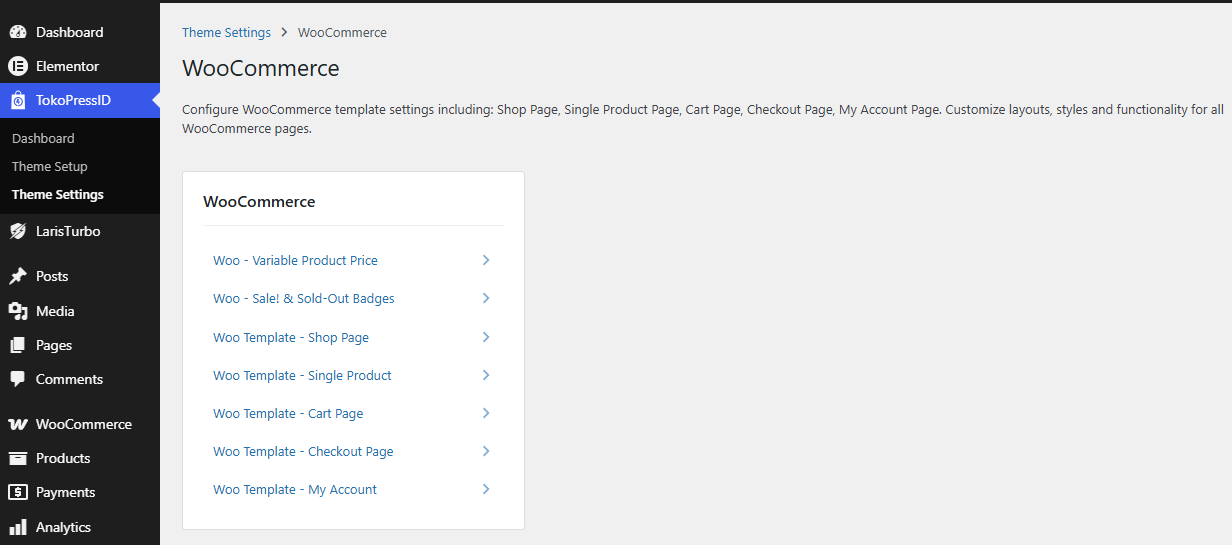Expand Woo Template - Single Product chevron
Viewport: 1232px width, 545px height.
click(x=486, y=375)
